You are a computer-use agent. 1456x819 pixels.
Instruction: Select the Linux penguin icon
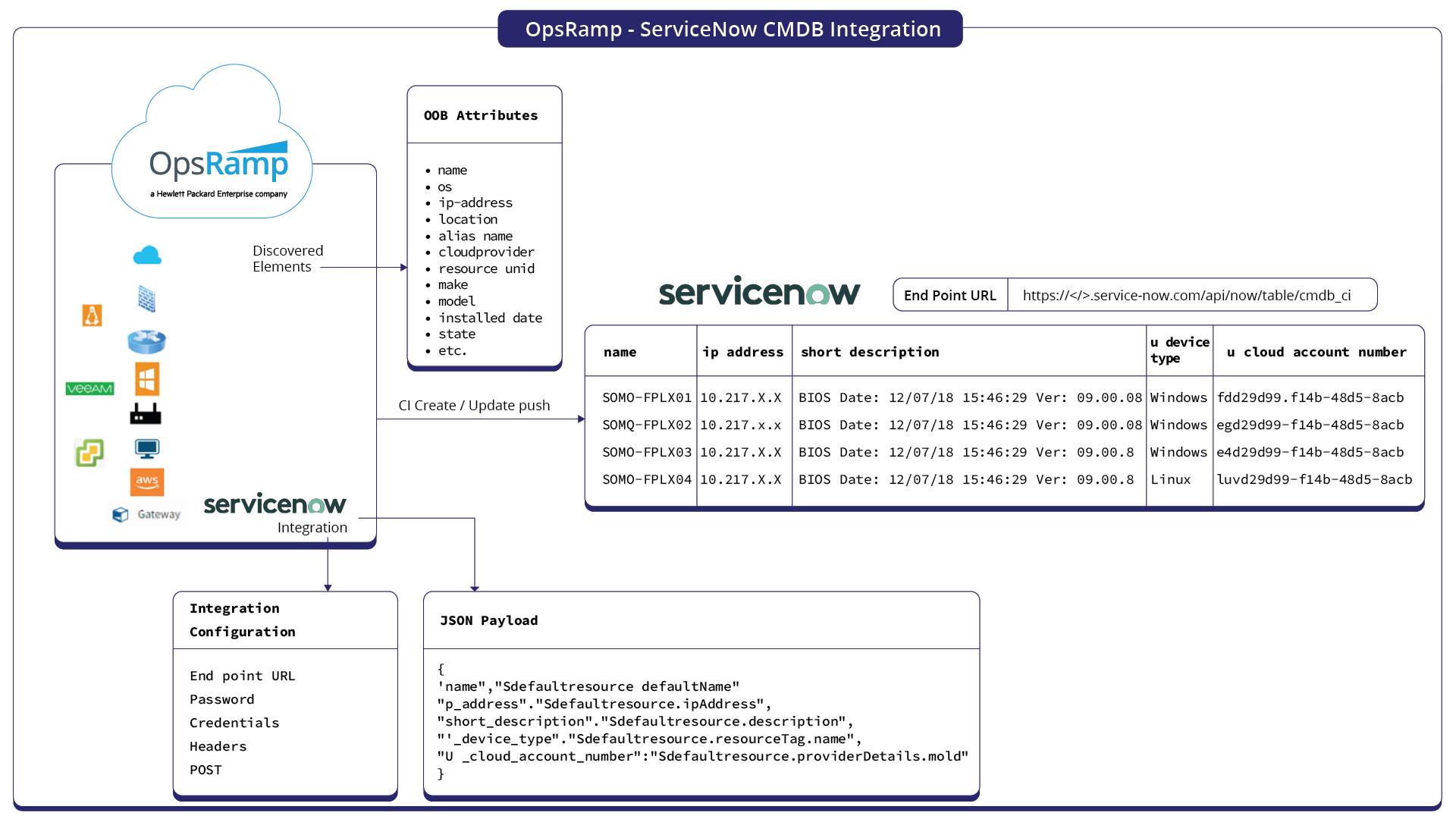click(91, 316)
